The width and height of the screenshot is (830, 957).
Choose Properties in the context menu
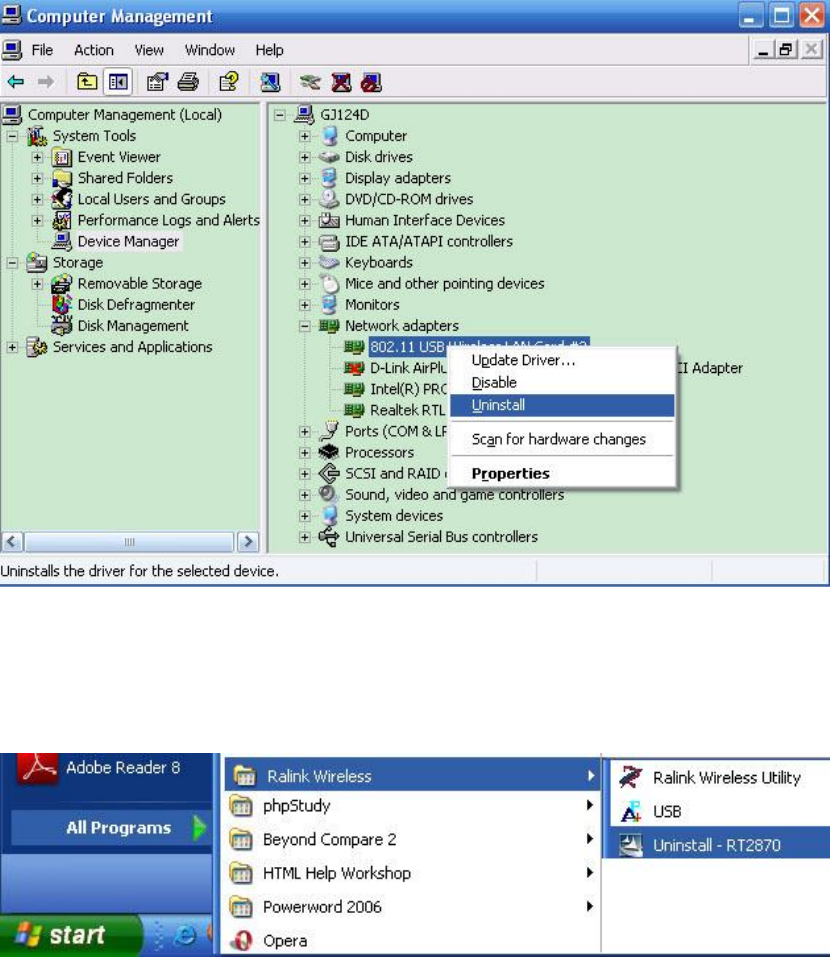coord(562,474)
